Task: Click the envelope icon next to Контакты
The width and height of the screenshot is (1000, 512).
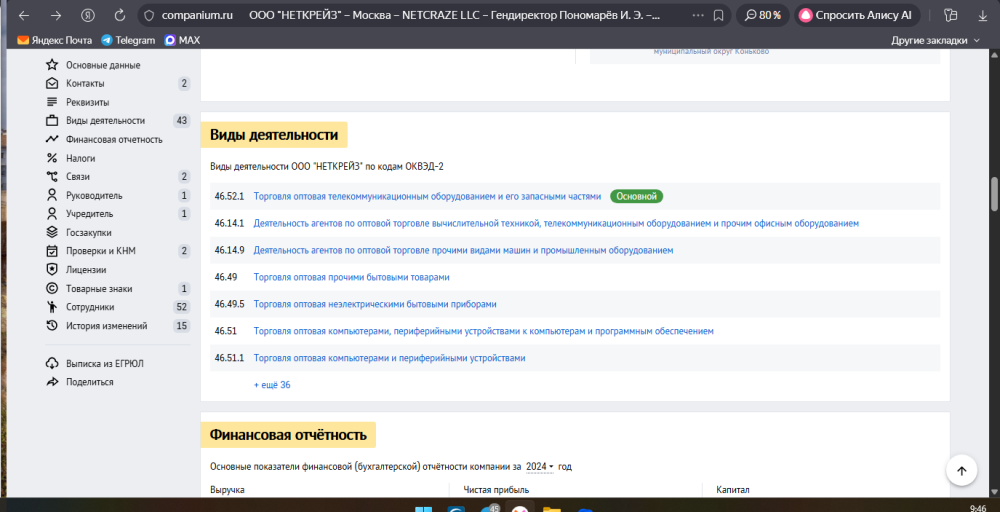Action: 52,83
